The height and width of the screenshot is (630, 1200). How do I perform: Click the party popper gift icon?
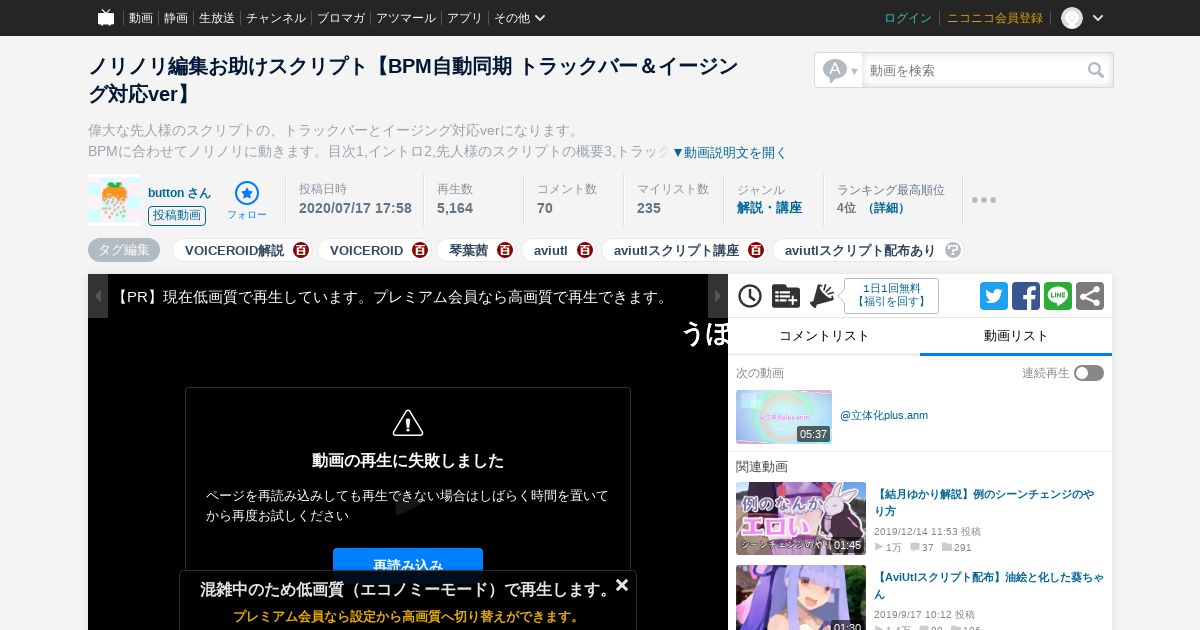pos(822,296)
